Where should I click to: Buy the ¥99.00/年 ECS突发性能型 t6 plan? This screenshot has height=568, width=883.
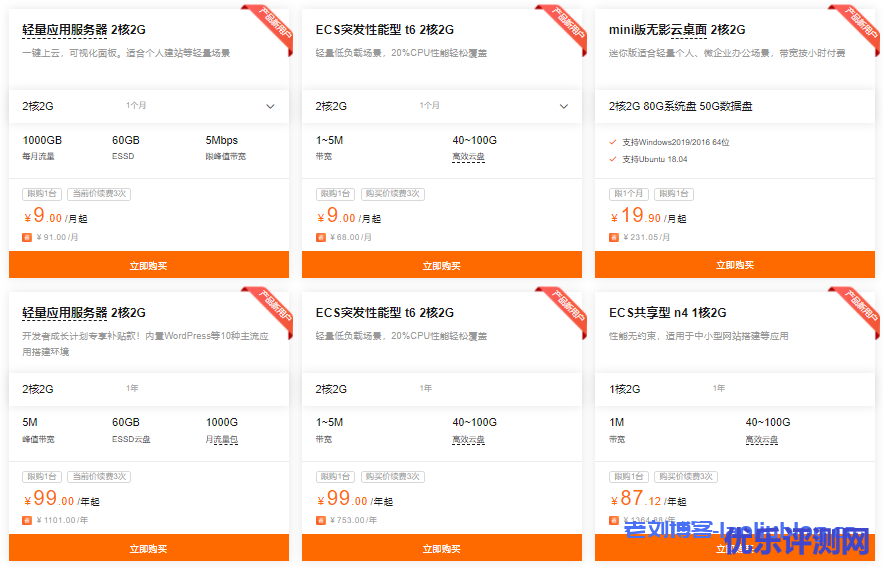point(441,548)
